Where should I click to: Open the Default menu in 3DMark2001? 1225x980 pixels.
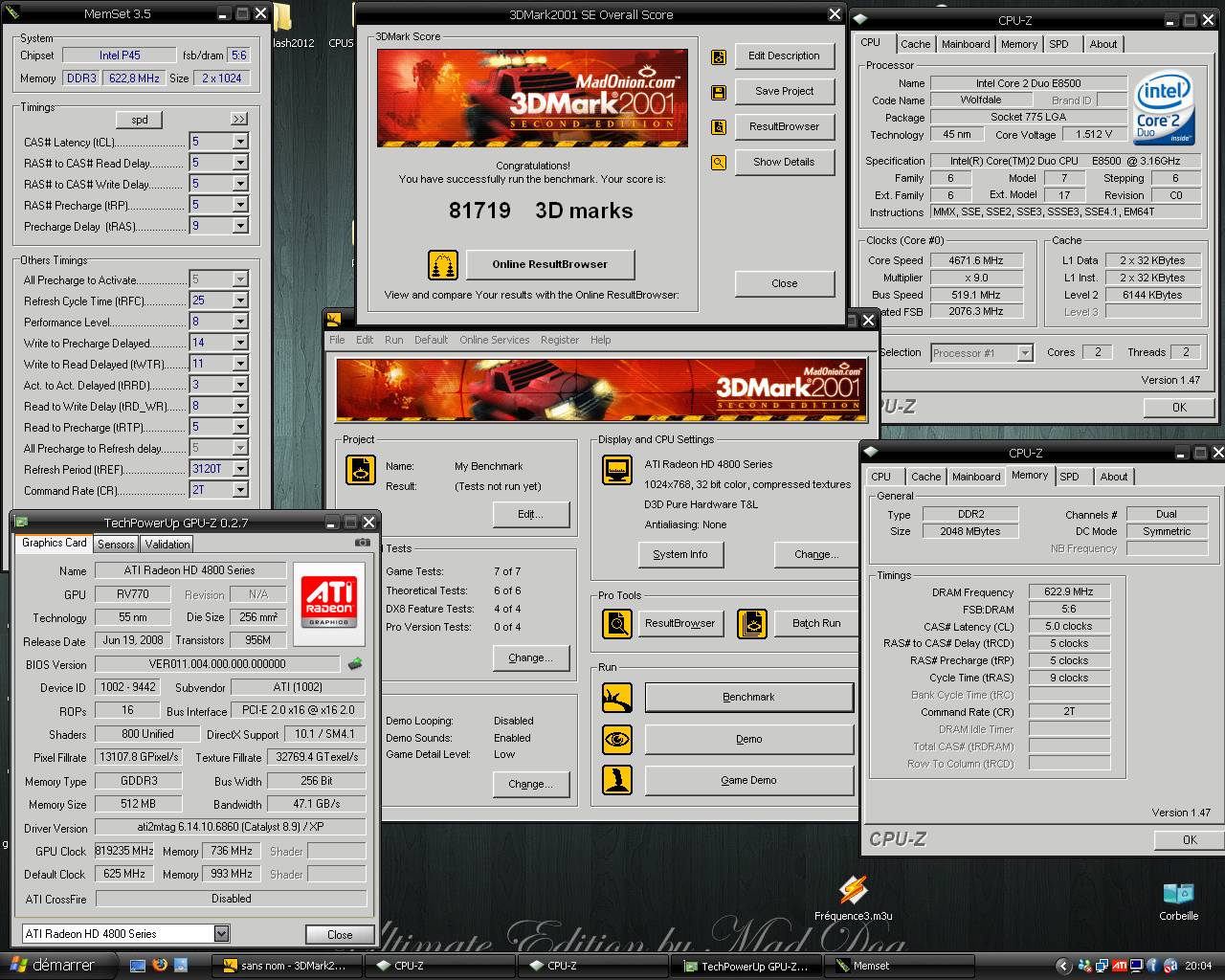(431, 340)
